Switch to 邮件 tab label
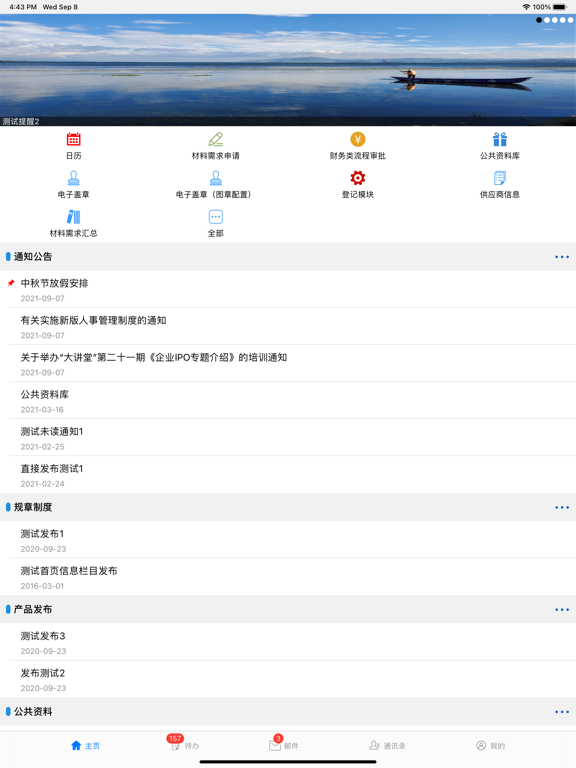The width and height of the screenshot is (576, 768). pyautogui.click(x=291, y=746)
